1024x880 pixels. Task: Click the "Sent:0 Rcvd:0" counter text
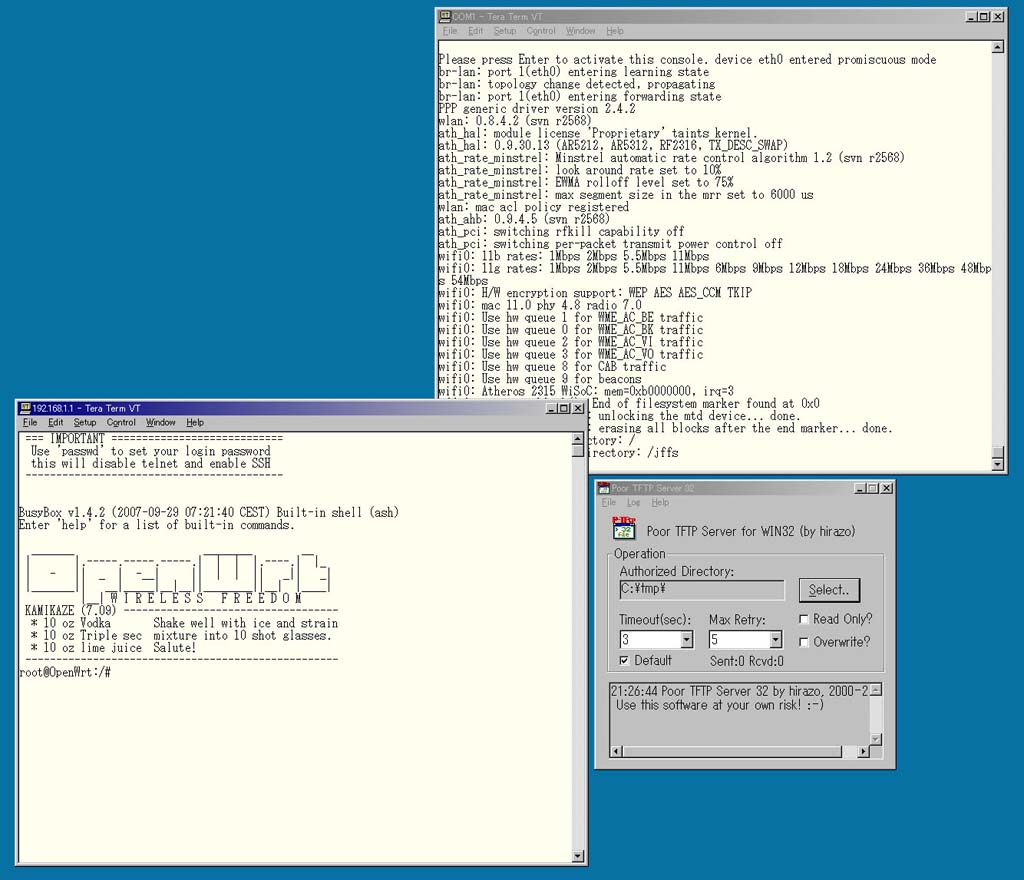click(746, 661)
